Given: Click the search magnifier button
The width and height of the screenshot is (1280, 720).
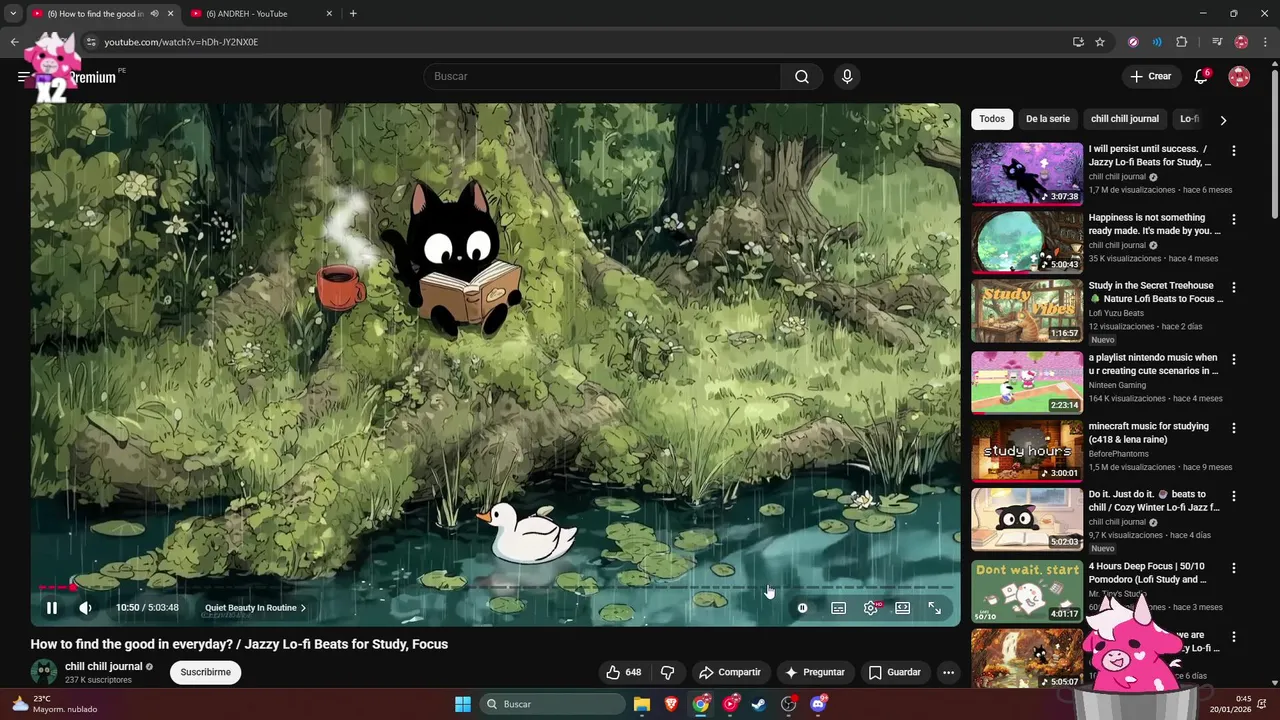Looking at the screenshot, I should coord(802,76).
